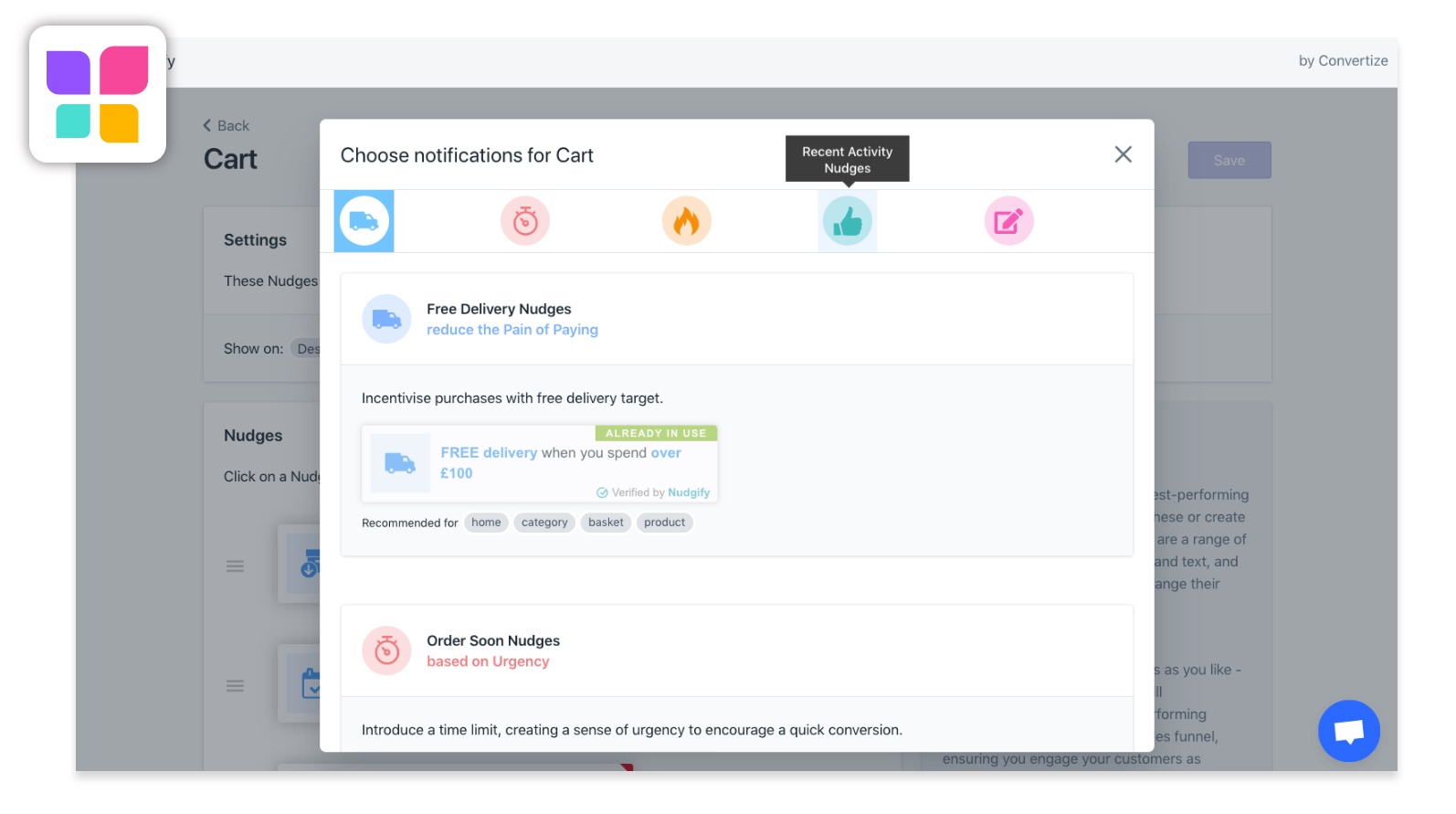Click the Save button
Image resolution: width=1456 pixels, height=814 pixels.
[1229, 160]
